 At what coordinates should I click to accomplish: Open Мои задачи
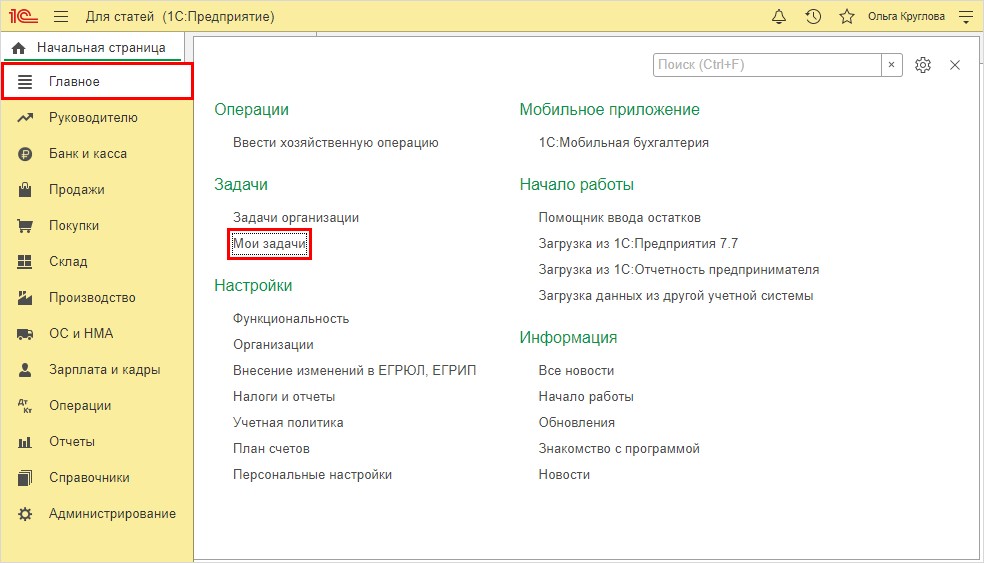coord(270,244)
